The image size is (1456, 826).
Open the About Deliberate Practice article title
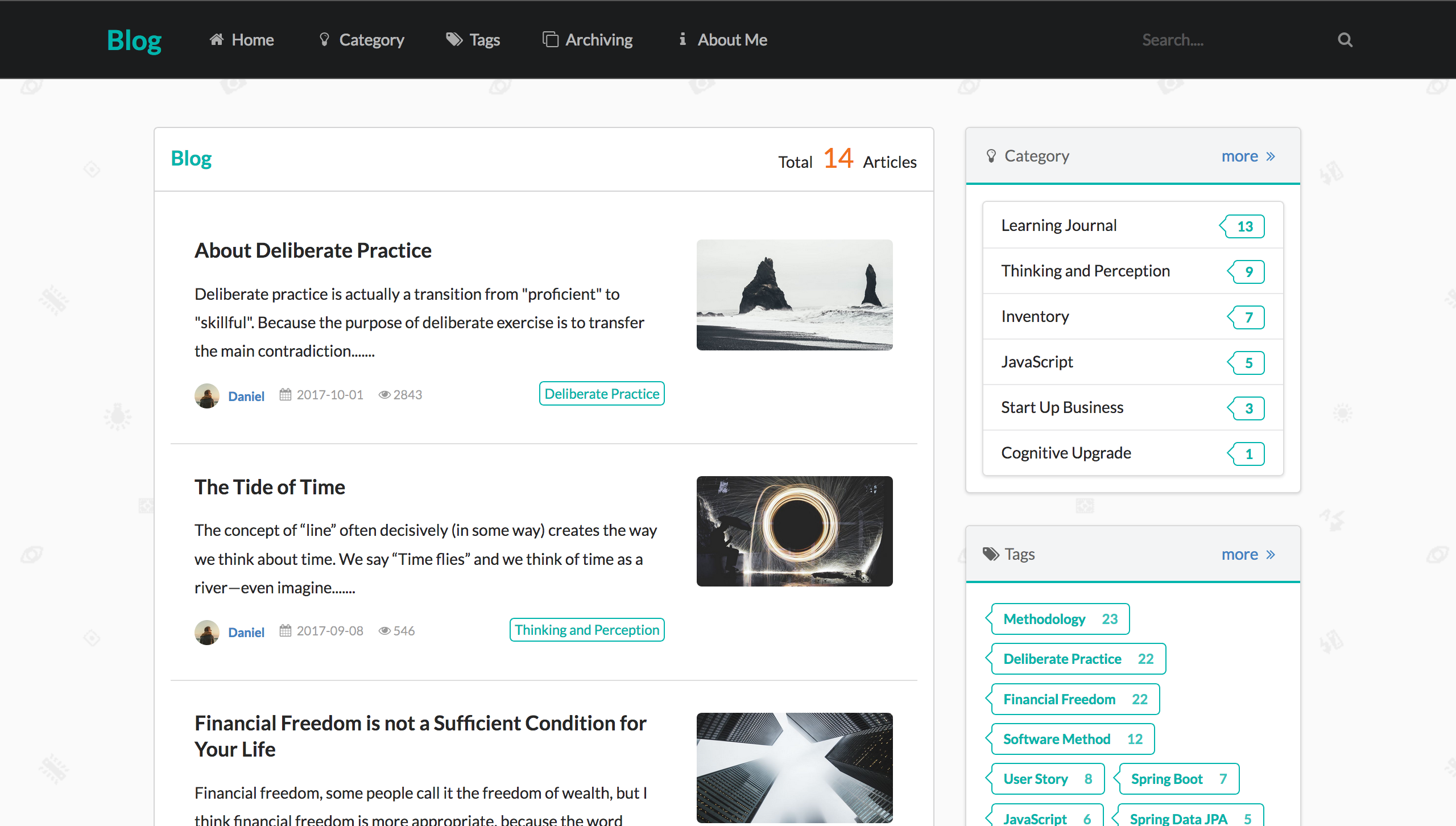[x=313, y=250]
